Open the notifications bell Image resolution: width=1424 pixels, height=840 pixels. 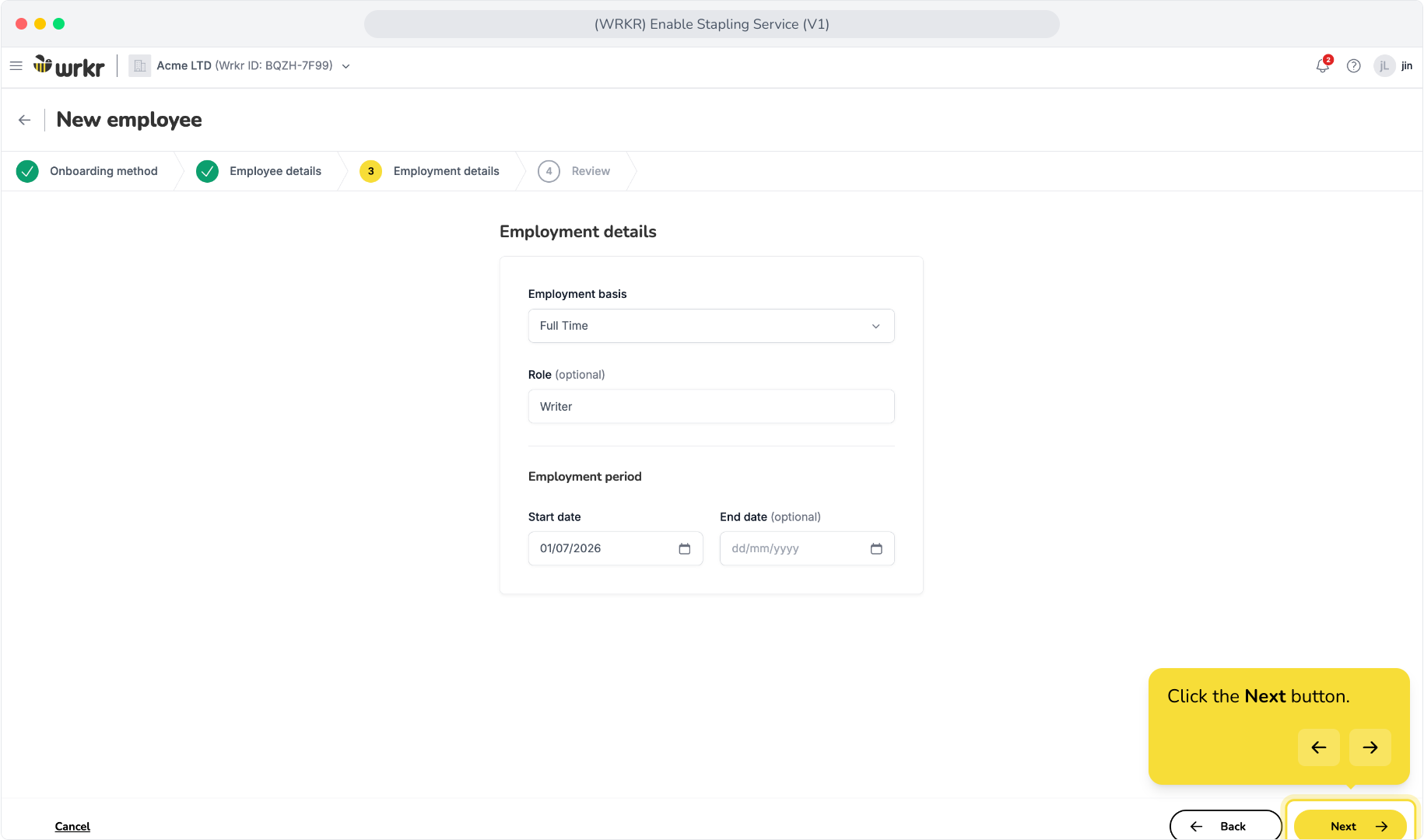click(x=1323, y=65)
